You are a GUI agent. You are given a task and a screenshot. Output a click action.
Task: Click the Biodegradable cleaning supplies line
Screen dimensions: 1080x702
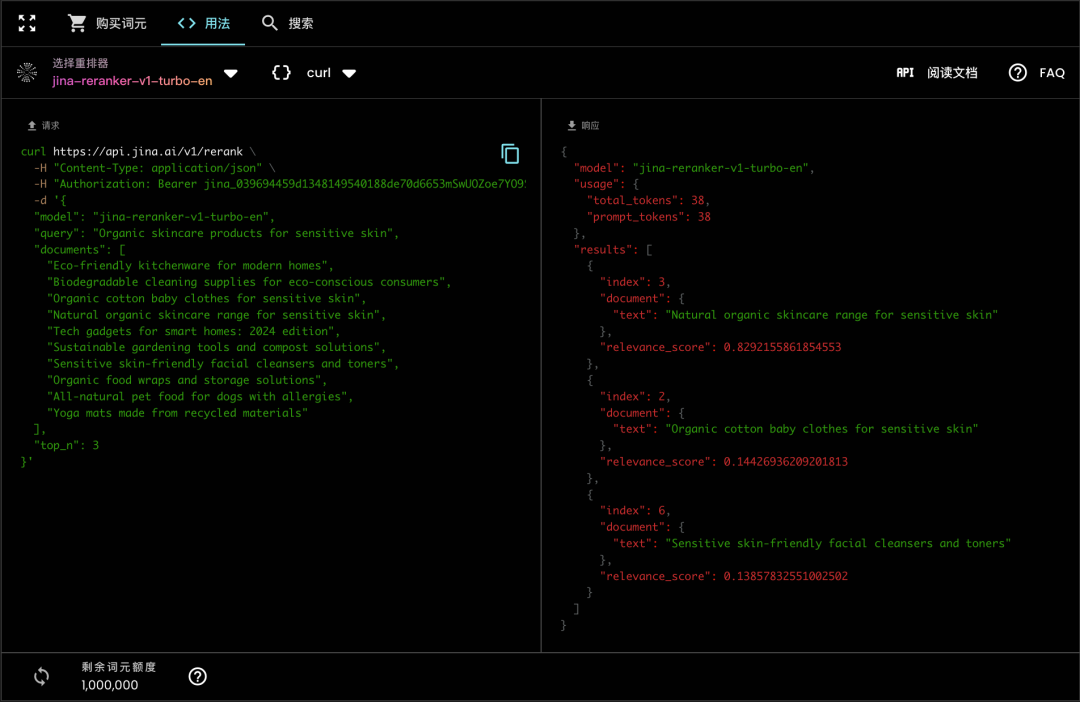[x=249, y=282]
